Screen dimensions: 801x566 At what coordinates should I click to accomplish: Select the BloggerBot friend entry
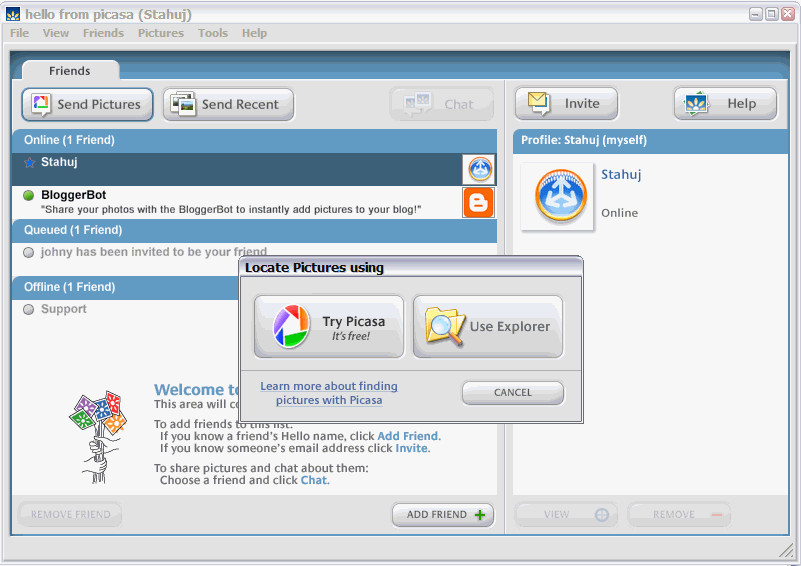click(254, 202)
